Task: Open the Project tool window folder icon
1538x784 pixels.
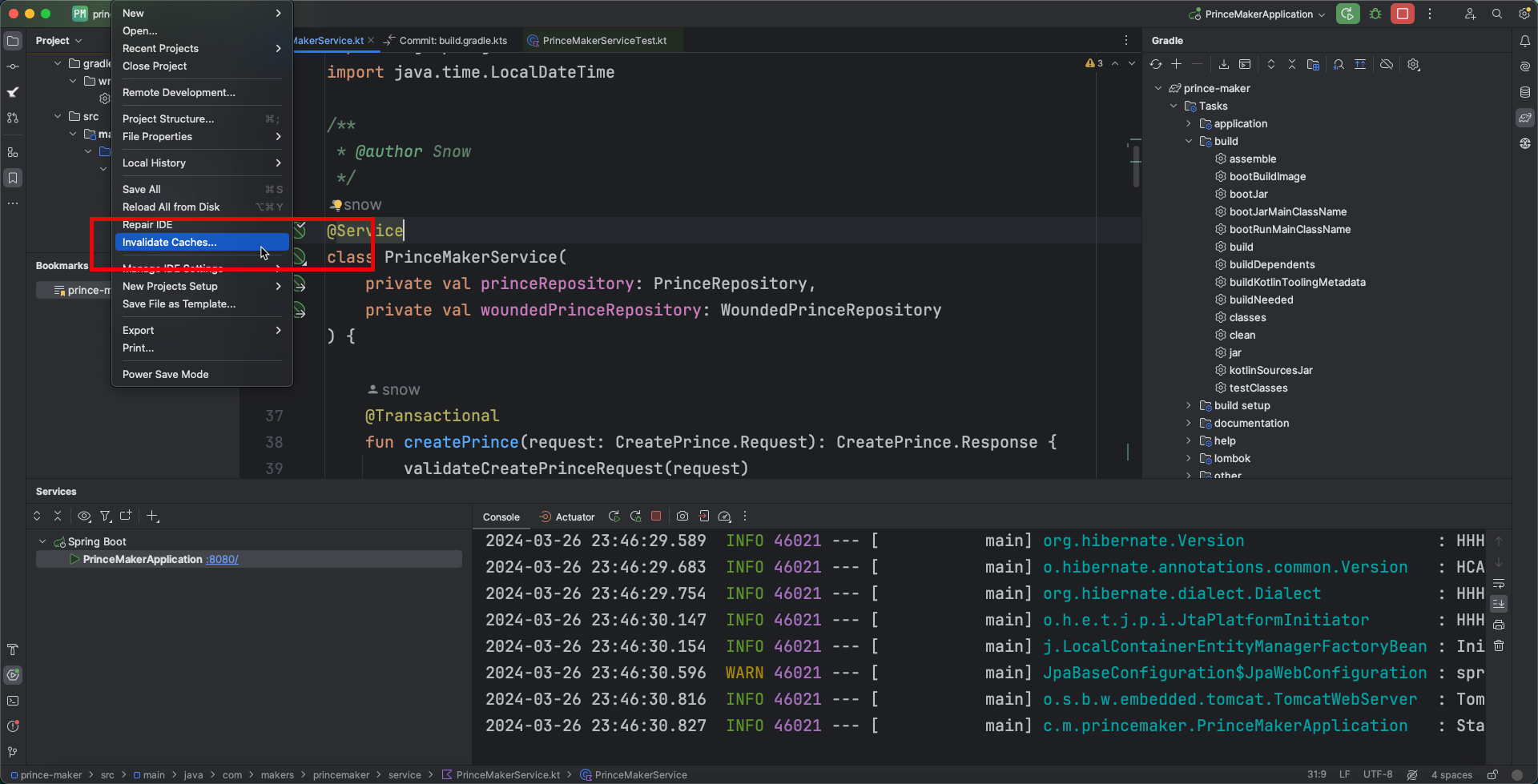Action: coord(13,41)
